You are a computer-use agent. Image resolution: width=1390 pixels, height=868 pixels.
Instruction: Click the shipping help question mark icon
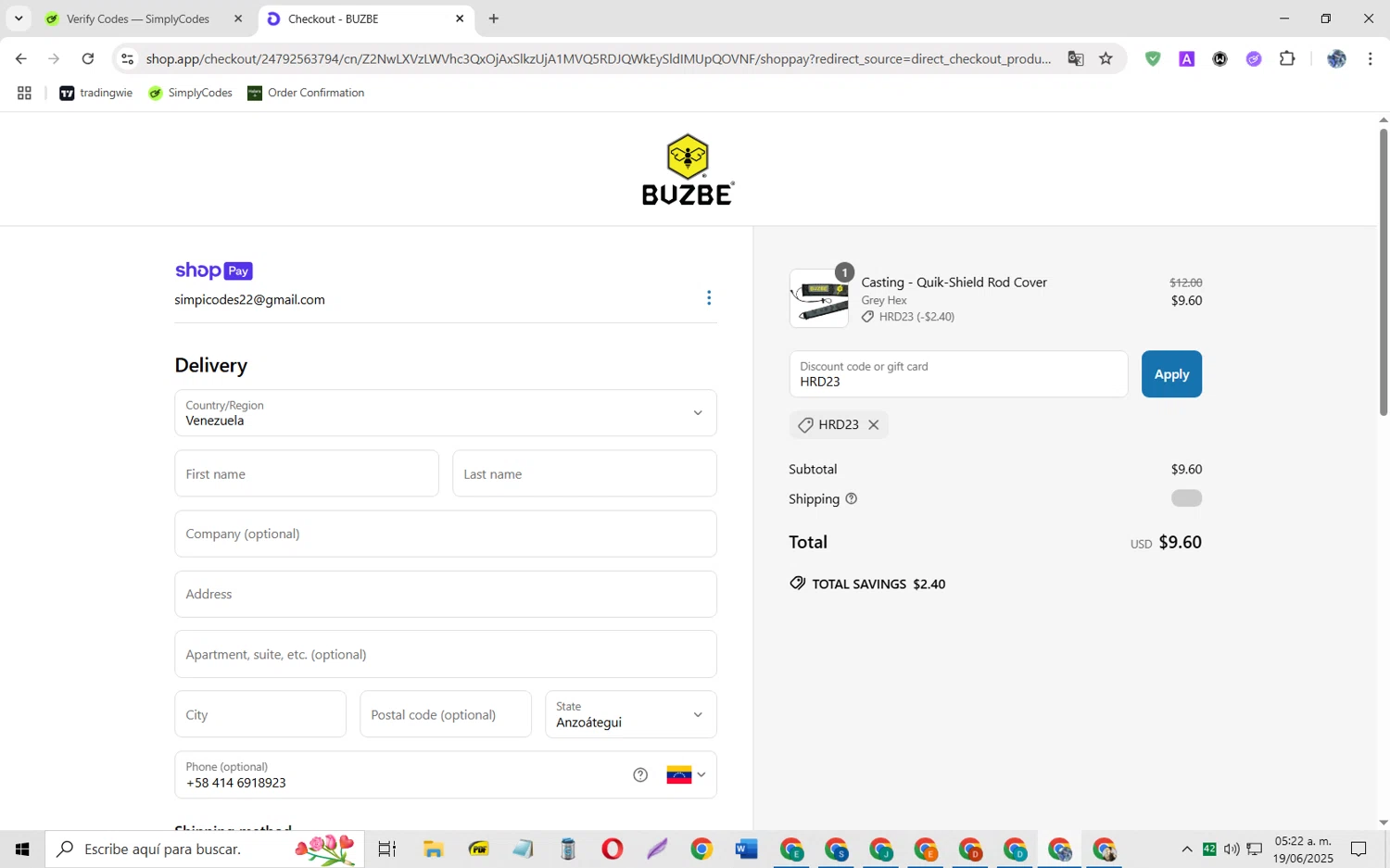tap(851, 498)
